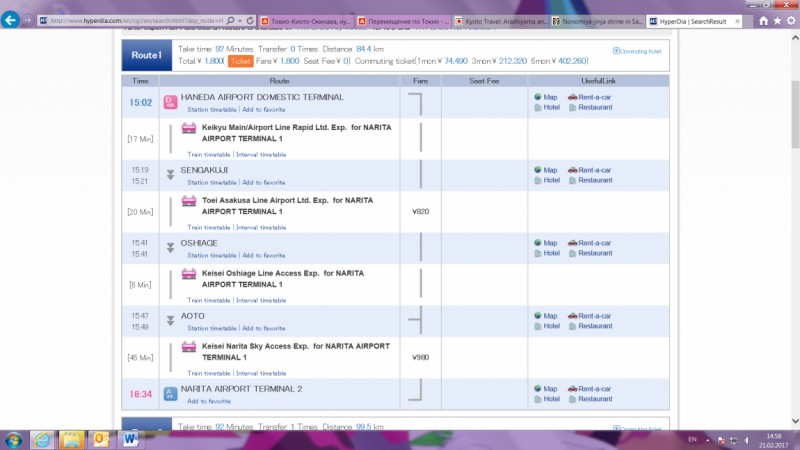Viewport: 800px width, 450px height.
Task: Open the Commuting ticket link
Action: [x=640, y=51]
